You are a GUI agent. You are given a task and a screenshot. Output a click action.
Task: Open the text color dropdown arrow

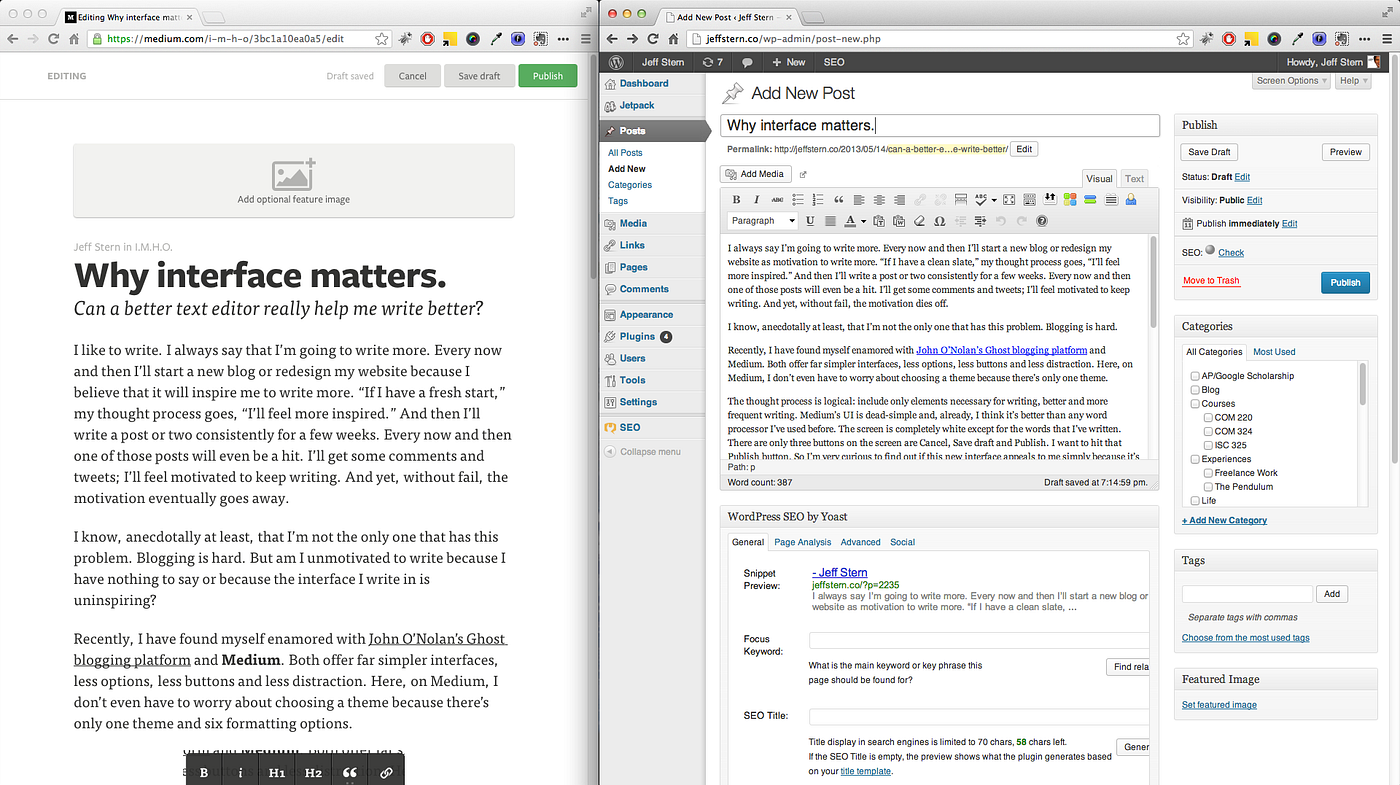click(862, 220)
